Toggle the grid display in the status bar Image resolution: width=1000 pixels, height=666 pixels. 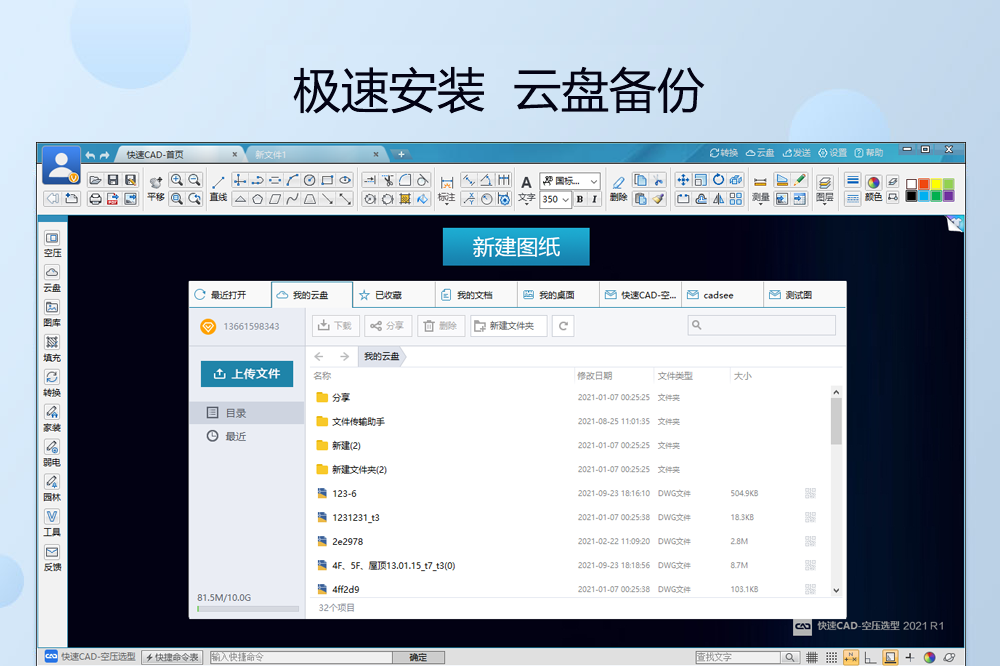pos(812,657)
